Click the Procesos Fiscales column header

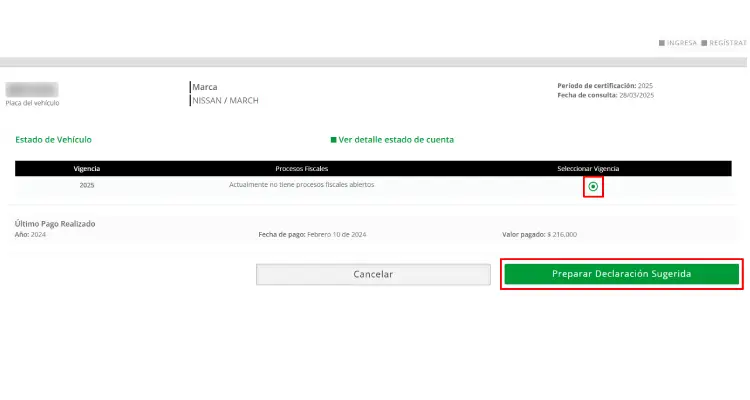pos(301,168)
